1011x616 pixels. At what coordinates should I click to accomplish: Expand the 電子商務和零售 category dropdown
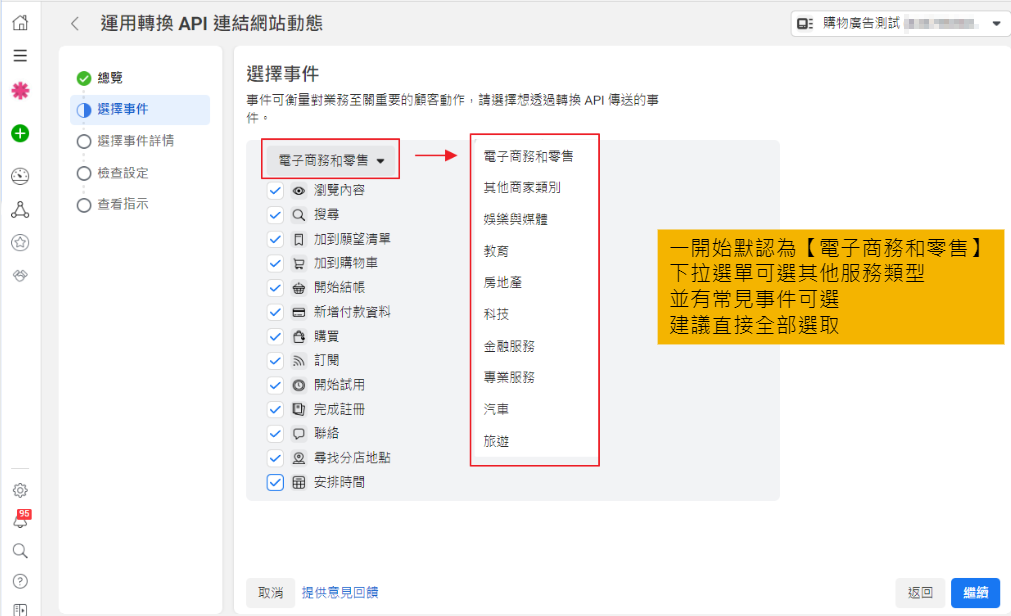[332, 160]
